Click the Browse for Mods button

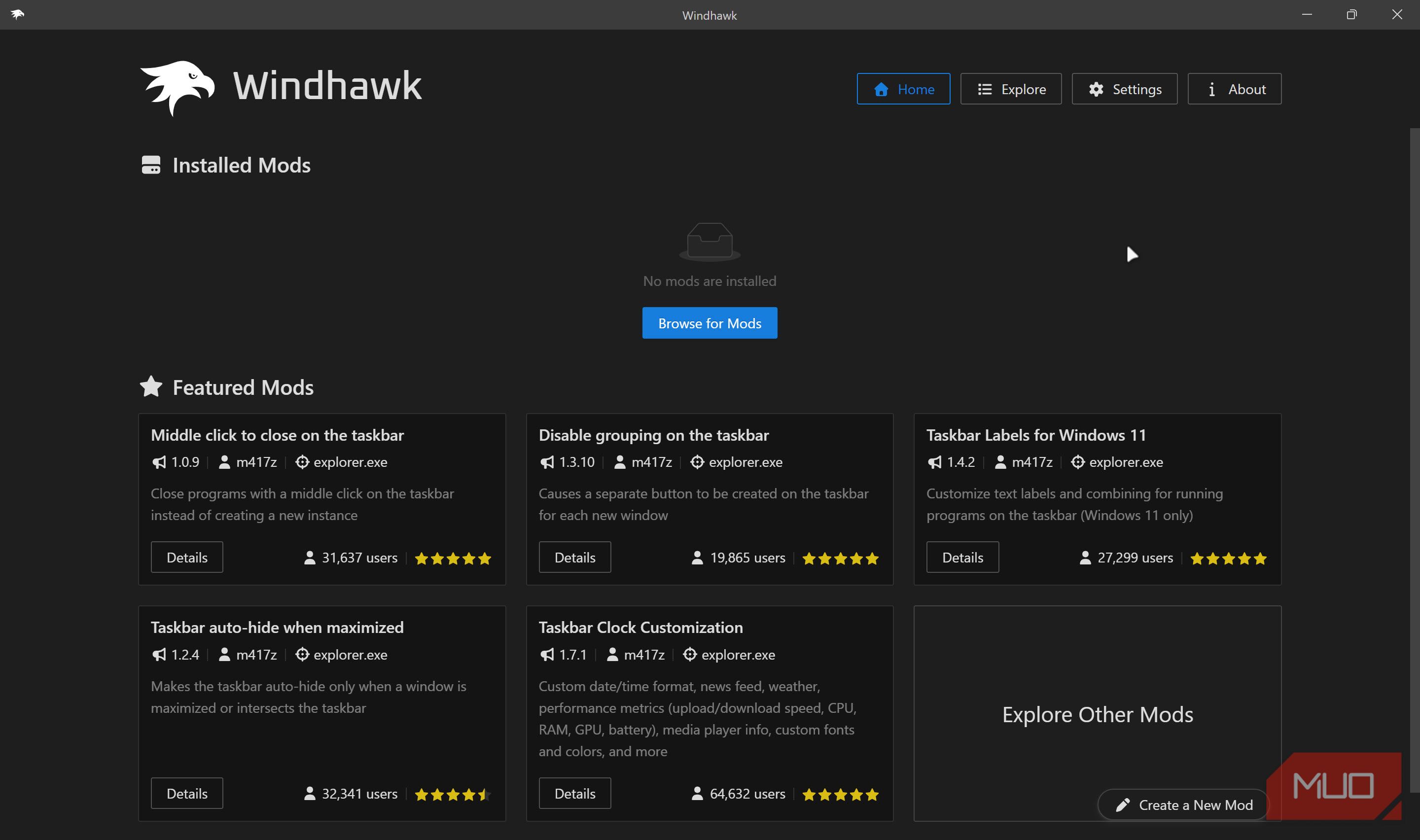(x=710, y=323)
